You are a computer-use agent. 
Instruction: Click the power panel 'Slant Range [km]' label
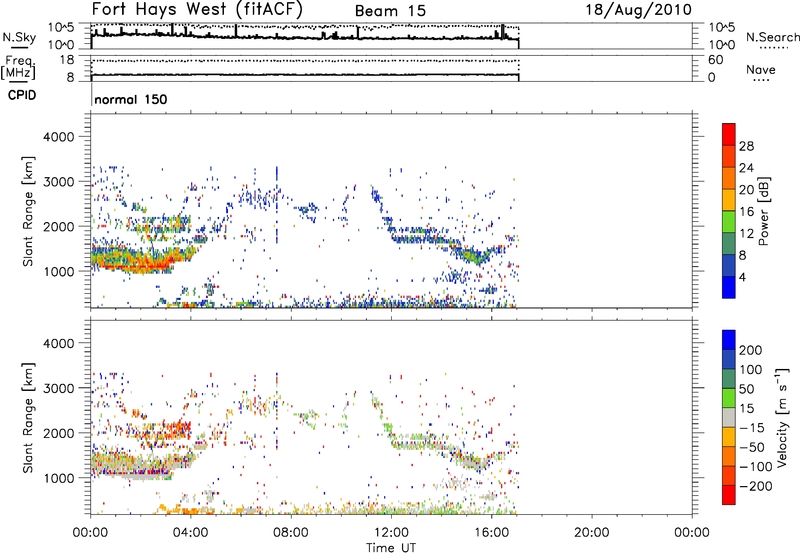28,211
